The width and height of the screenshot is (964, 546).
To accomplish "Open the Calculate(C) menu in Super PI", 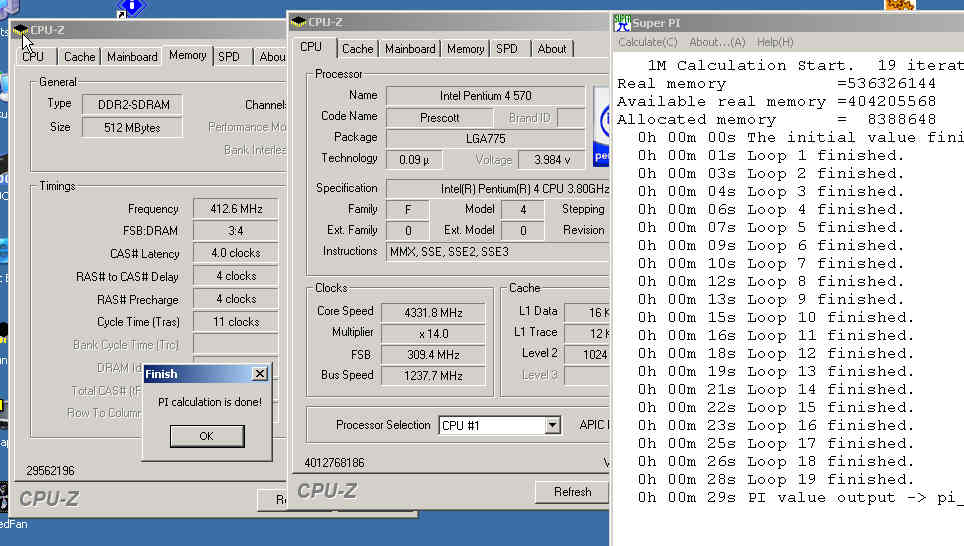I will [x=647, y=42].
